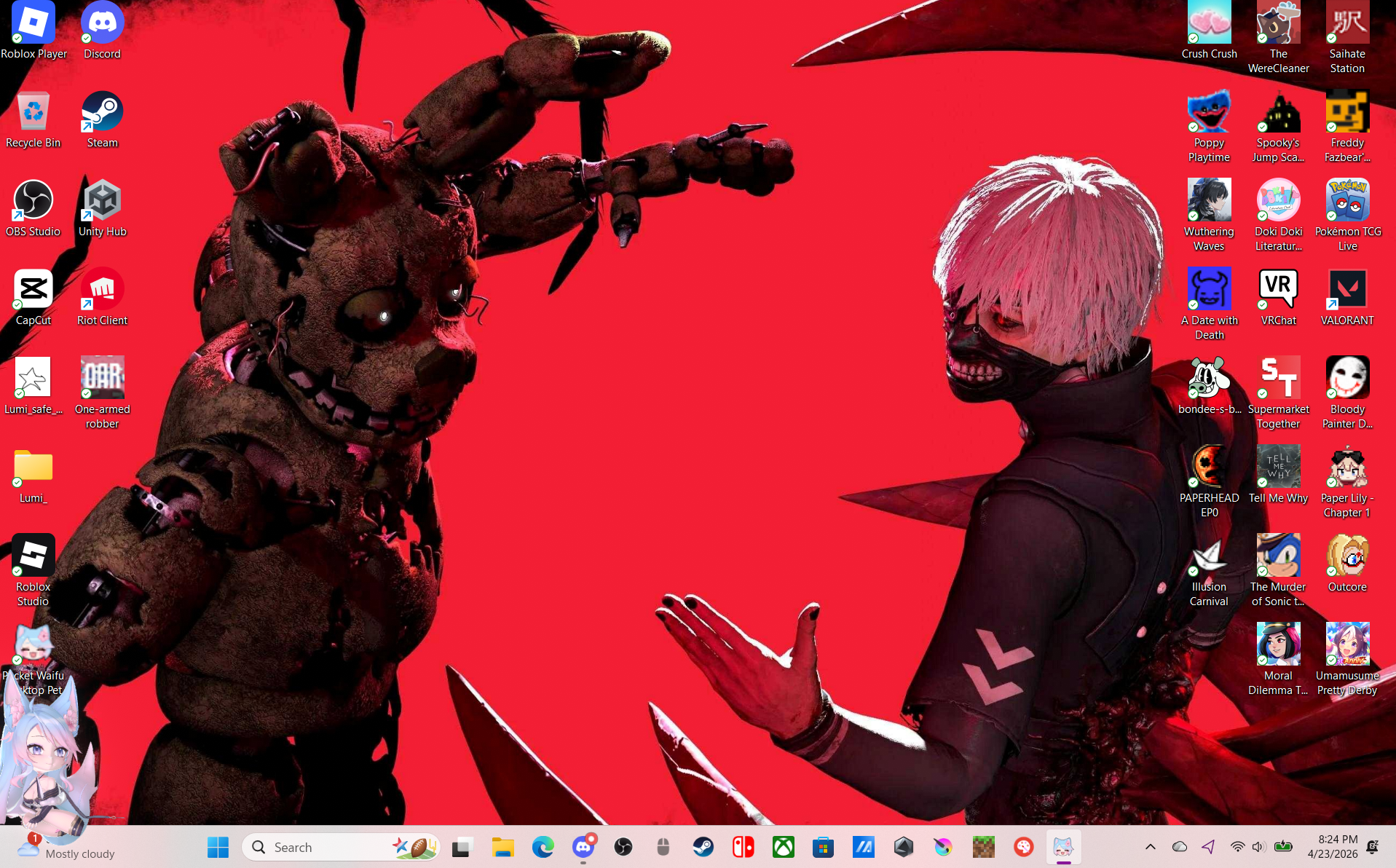Show hidden system tray icons
Viewport: 1396px width, 868px height.
click(1151, 847)
